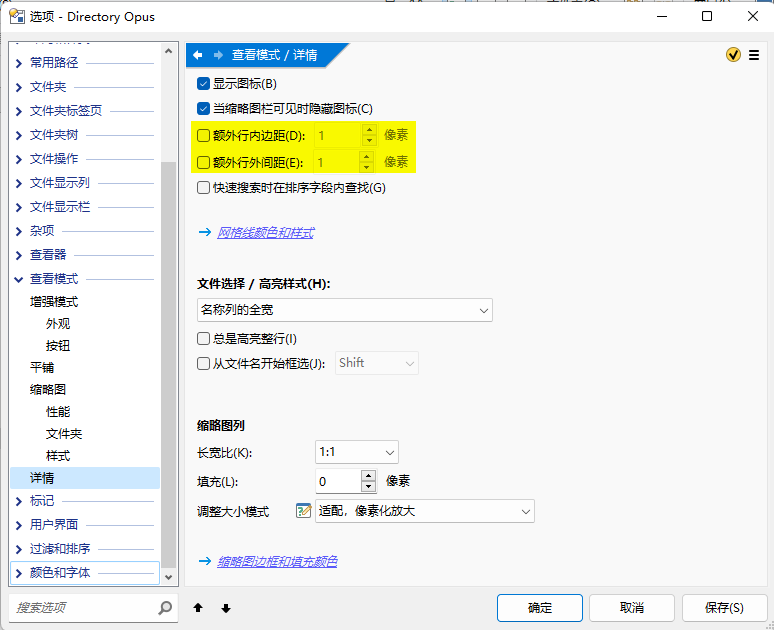Screen dimensions: 774x630
Task: Enable 额外行外间距(E) checkbox
Action: [203, 162]
